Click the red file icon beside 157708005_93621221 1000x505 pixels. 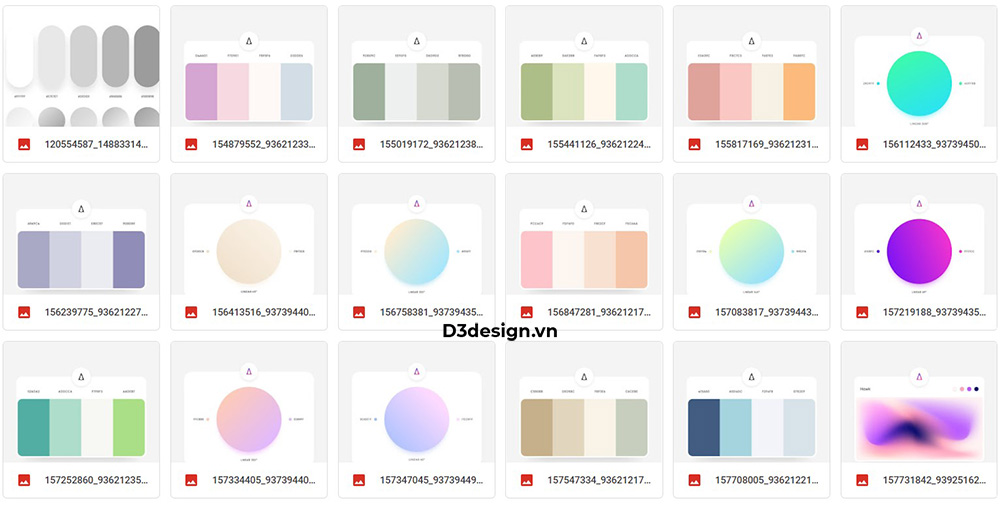coord(694,481)
